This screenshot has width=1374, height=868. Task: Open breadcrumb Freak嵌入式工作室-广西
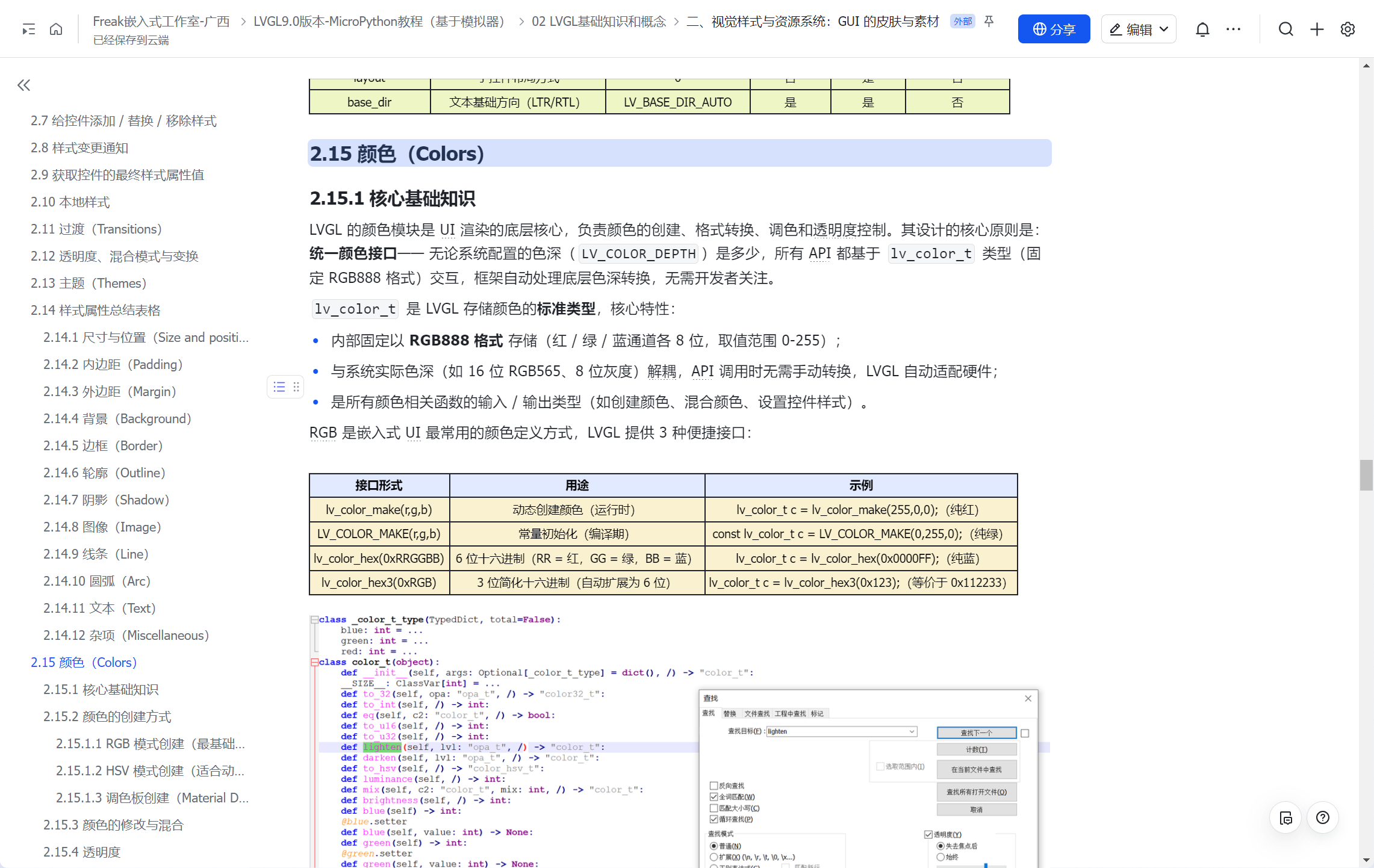click(x=161, y=22)
